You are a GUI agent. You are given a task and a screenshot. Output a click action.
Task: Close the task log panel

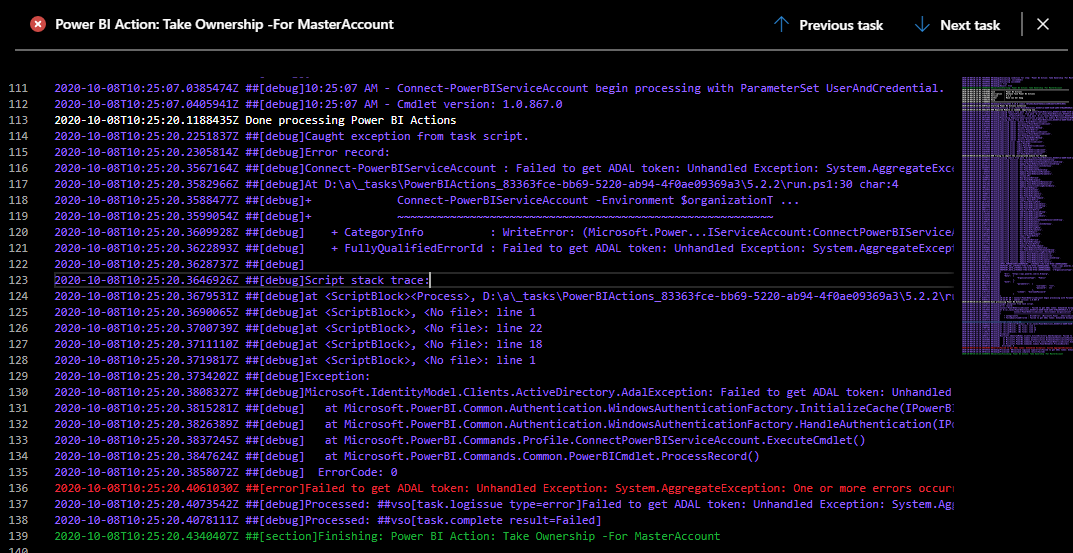pyautogui.click(x=1043, y=25)
